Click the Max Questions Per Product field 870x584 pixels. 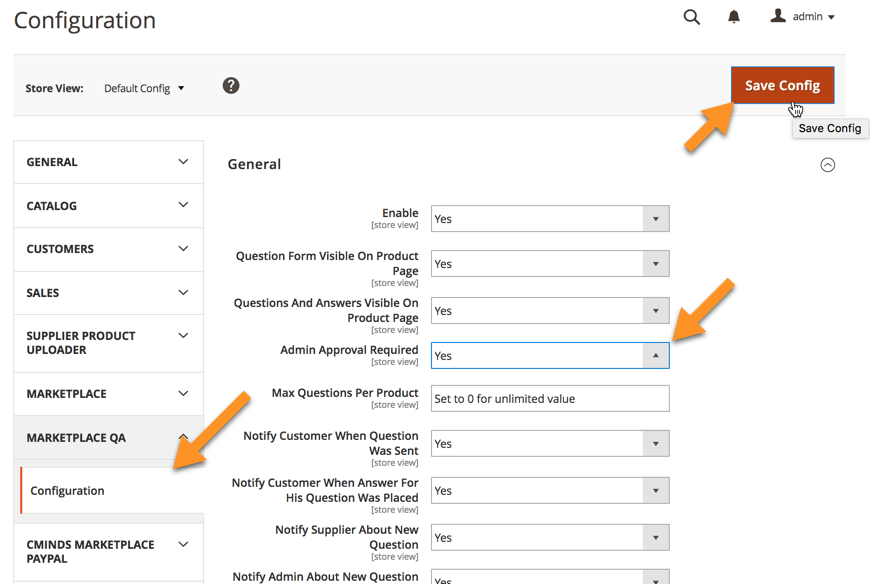549,399
